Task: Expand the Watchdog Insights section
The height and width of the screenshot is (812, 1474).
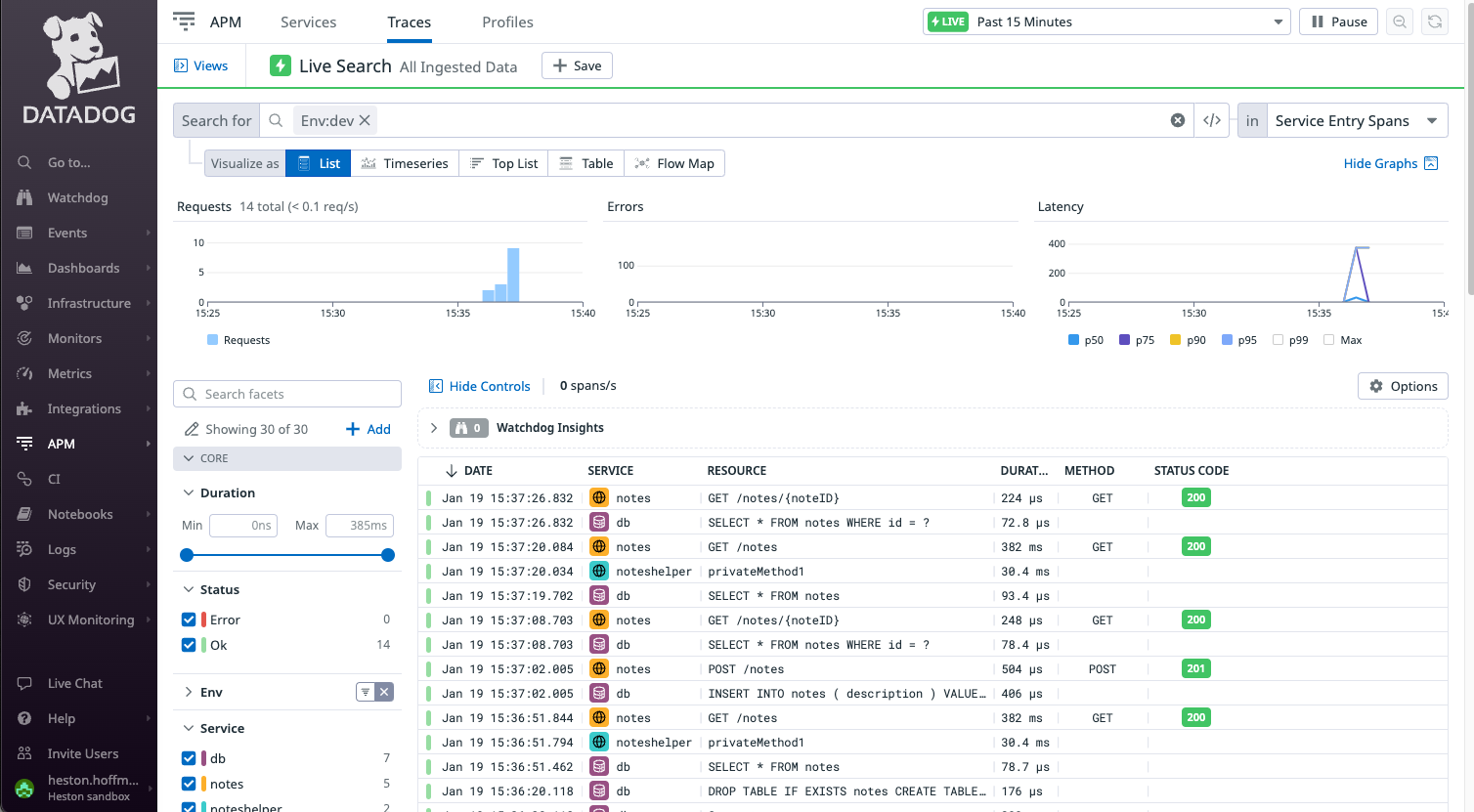Action: [434, 428]
